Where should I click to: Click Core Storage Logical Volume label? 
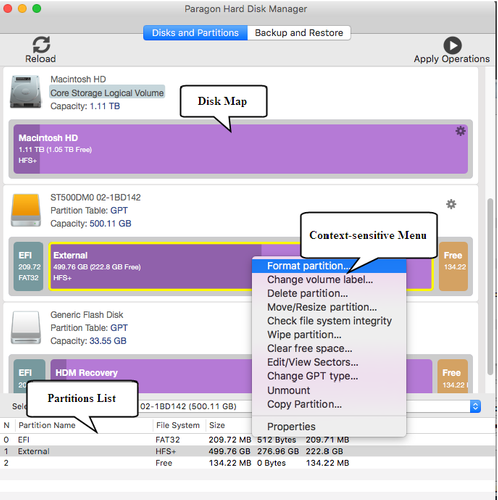click(x=107, y=93)
